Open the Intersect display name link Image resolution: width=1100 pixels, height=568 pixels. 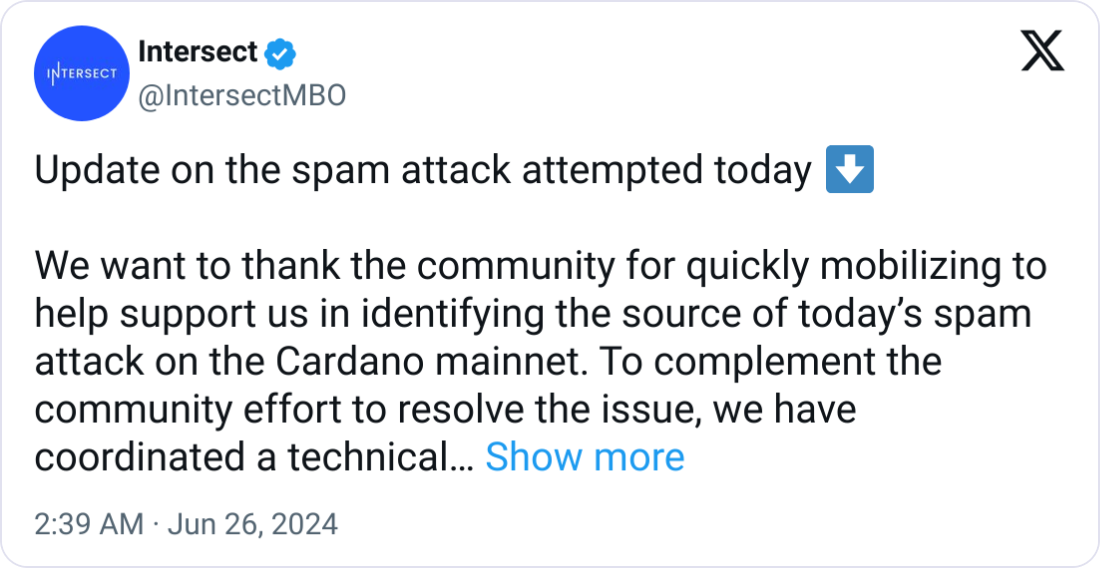tap(198, 53)
